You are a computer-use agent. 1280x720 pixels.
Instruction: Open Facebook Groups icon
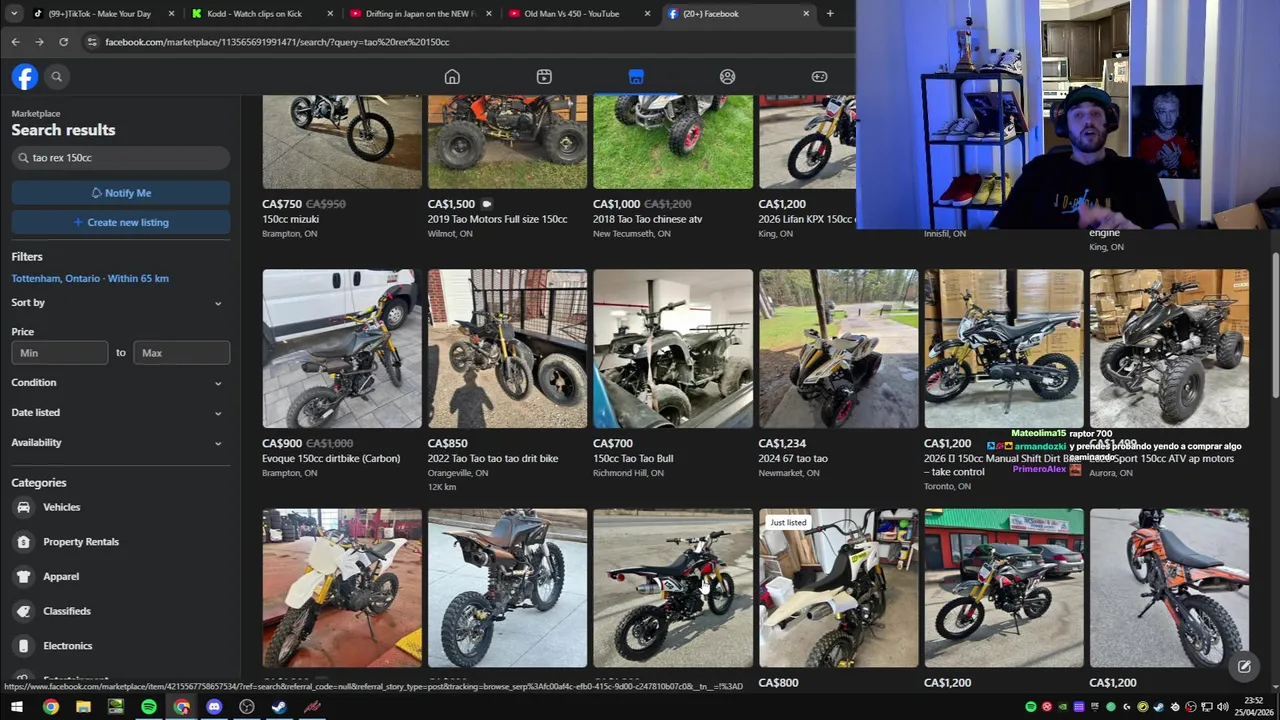727,77
